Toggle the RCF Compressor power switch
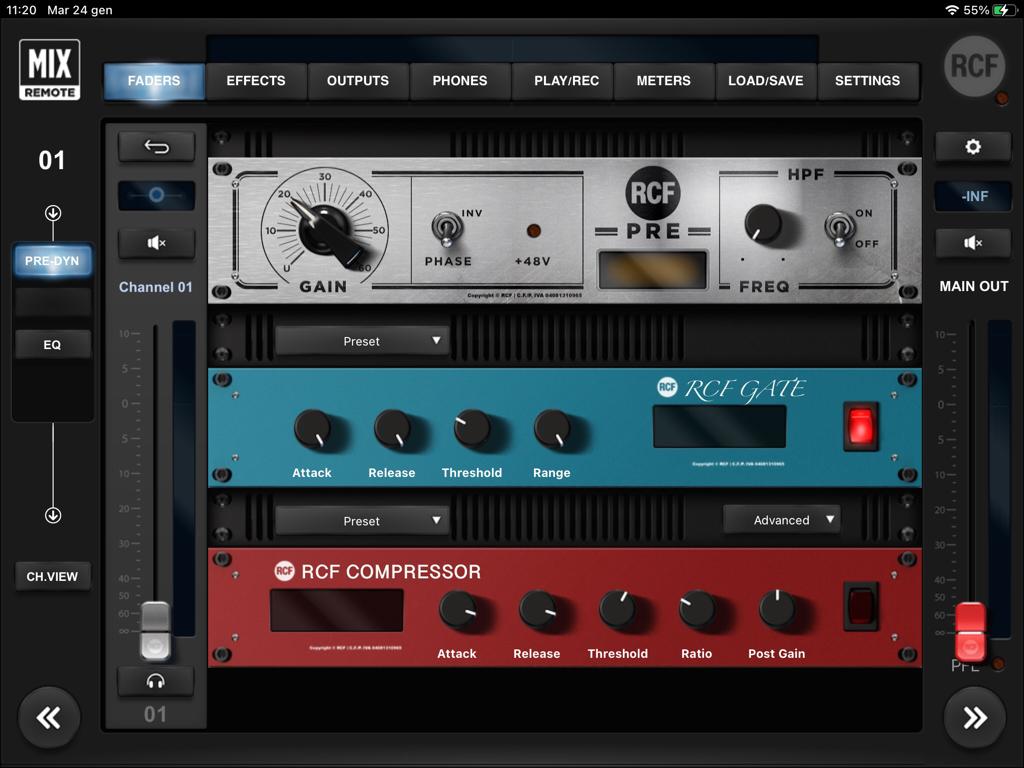This screenshot has height=768, width=1024. point(861,606)
